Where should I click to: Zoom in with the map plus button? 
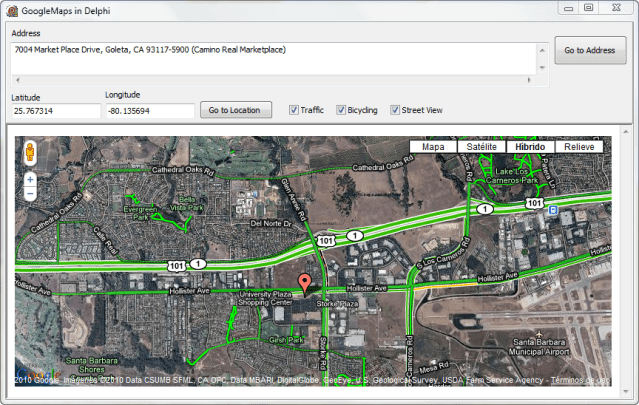(30, 180)
